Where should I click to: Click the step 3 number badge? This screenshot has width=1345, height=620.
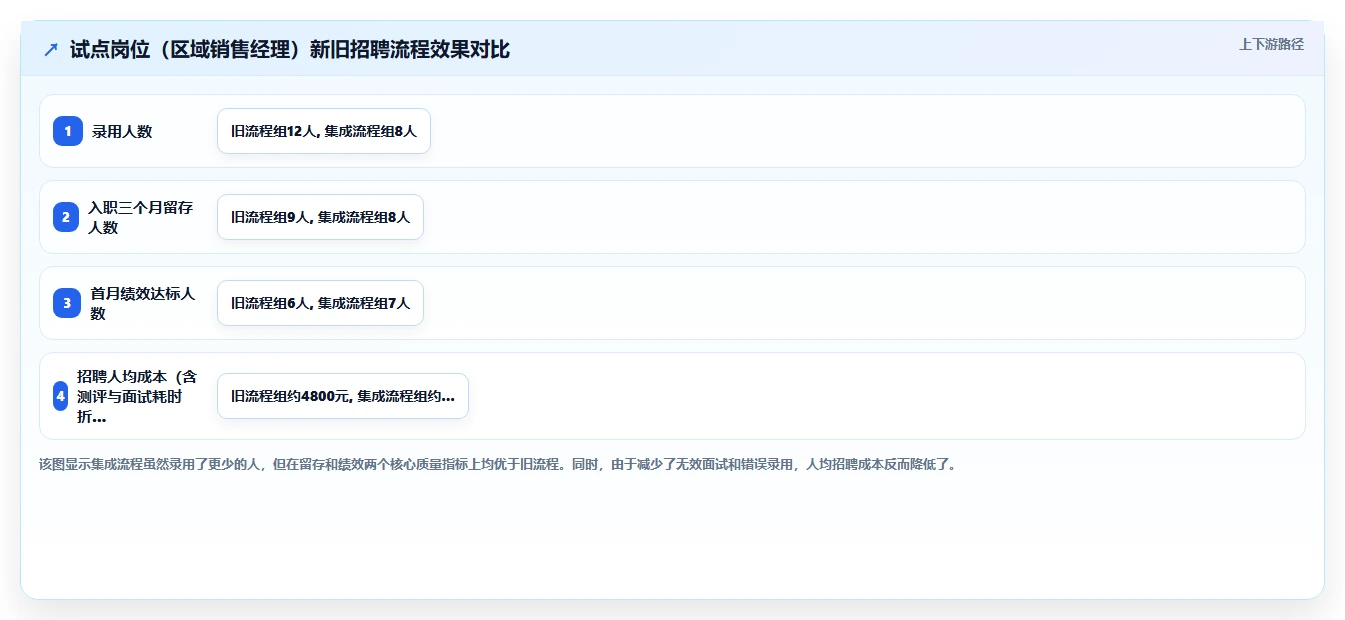[x=67, y=303]
